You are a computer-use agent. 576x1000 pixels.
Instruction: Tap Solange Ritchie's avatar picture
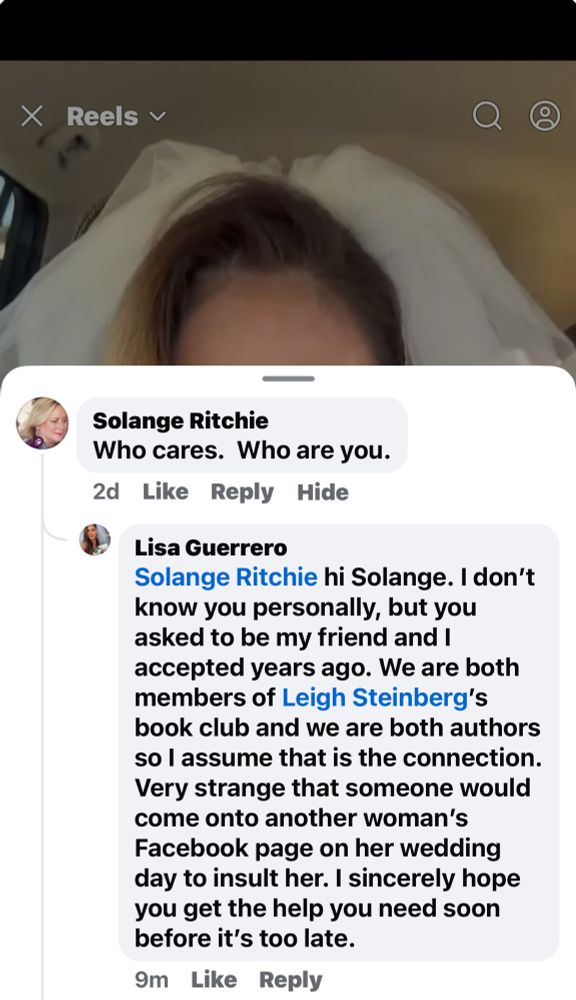(42, 423)
